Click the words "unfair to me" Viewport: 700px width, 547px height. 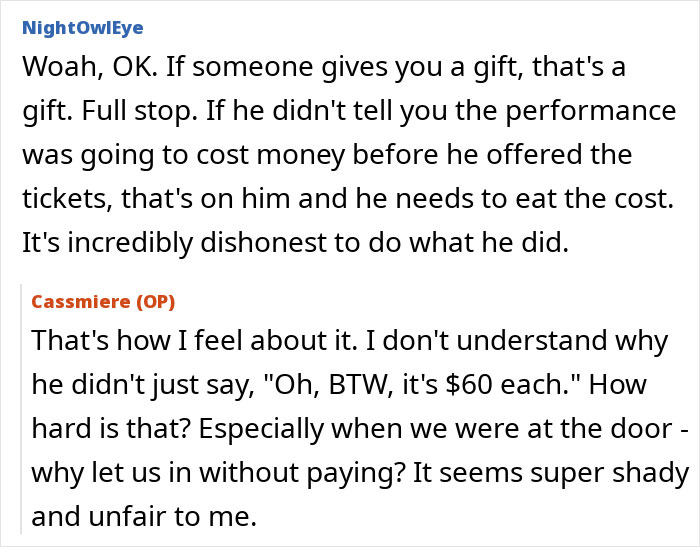coord(161,517)
